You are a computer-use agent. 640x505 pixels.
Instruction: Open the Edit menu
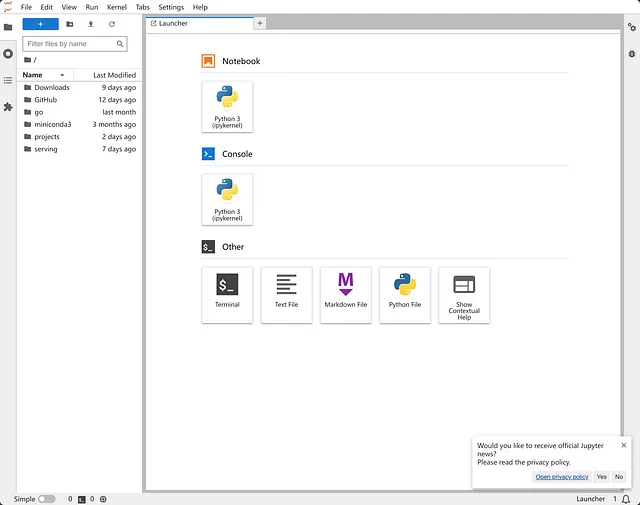point(47,7)
